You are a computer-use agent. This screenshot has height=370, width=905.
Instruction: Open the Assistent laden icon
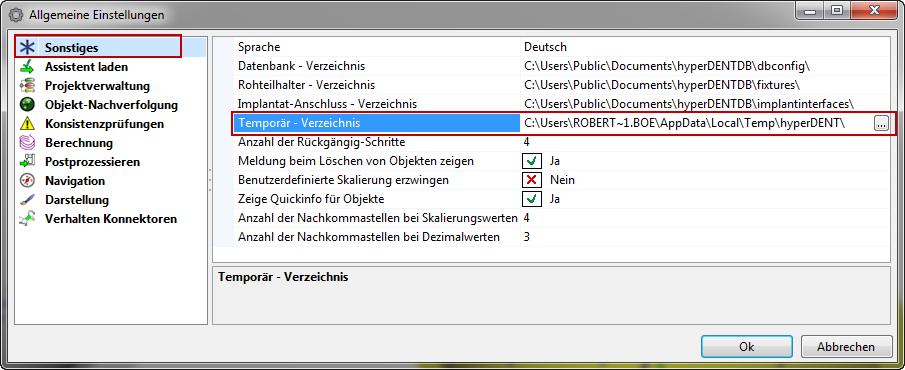[27, 67]
